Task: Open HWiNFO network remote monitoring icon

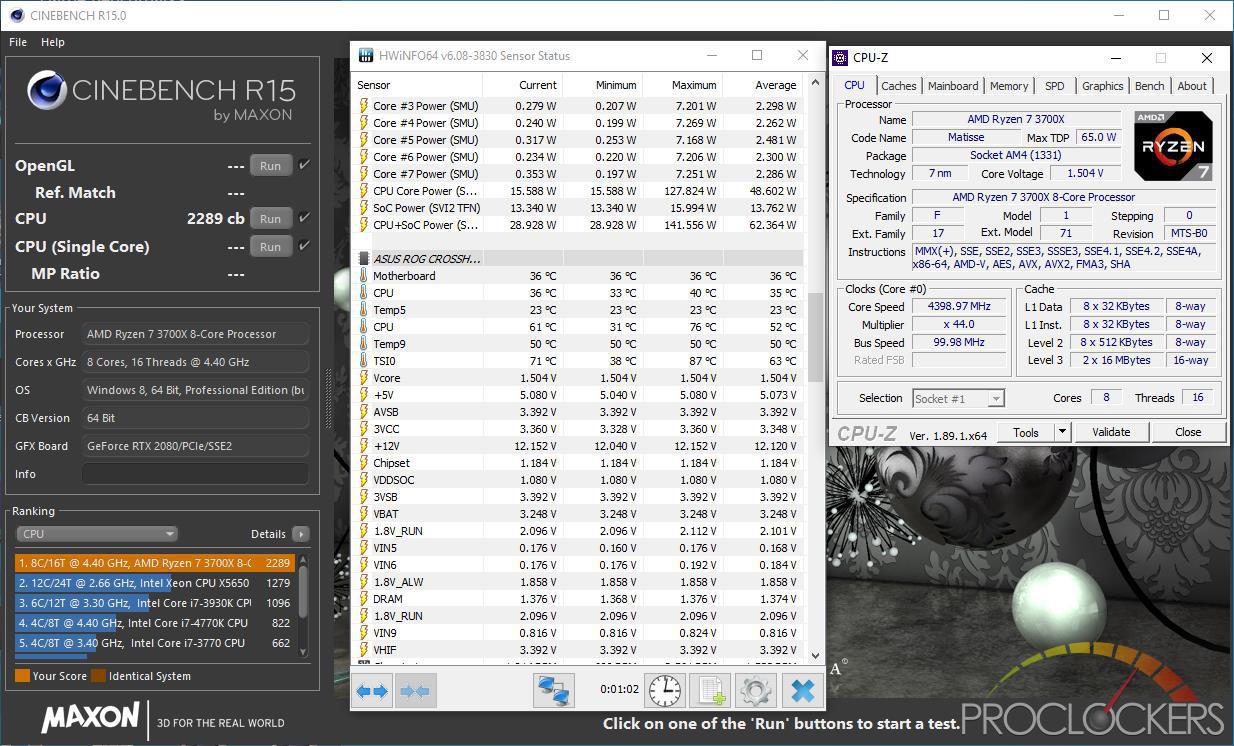Action: (553, 691)
